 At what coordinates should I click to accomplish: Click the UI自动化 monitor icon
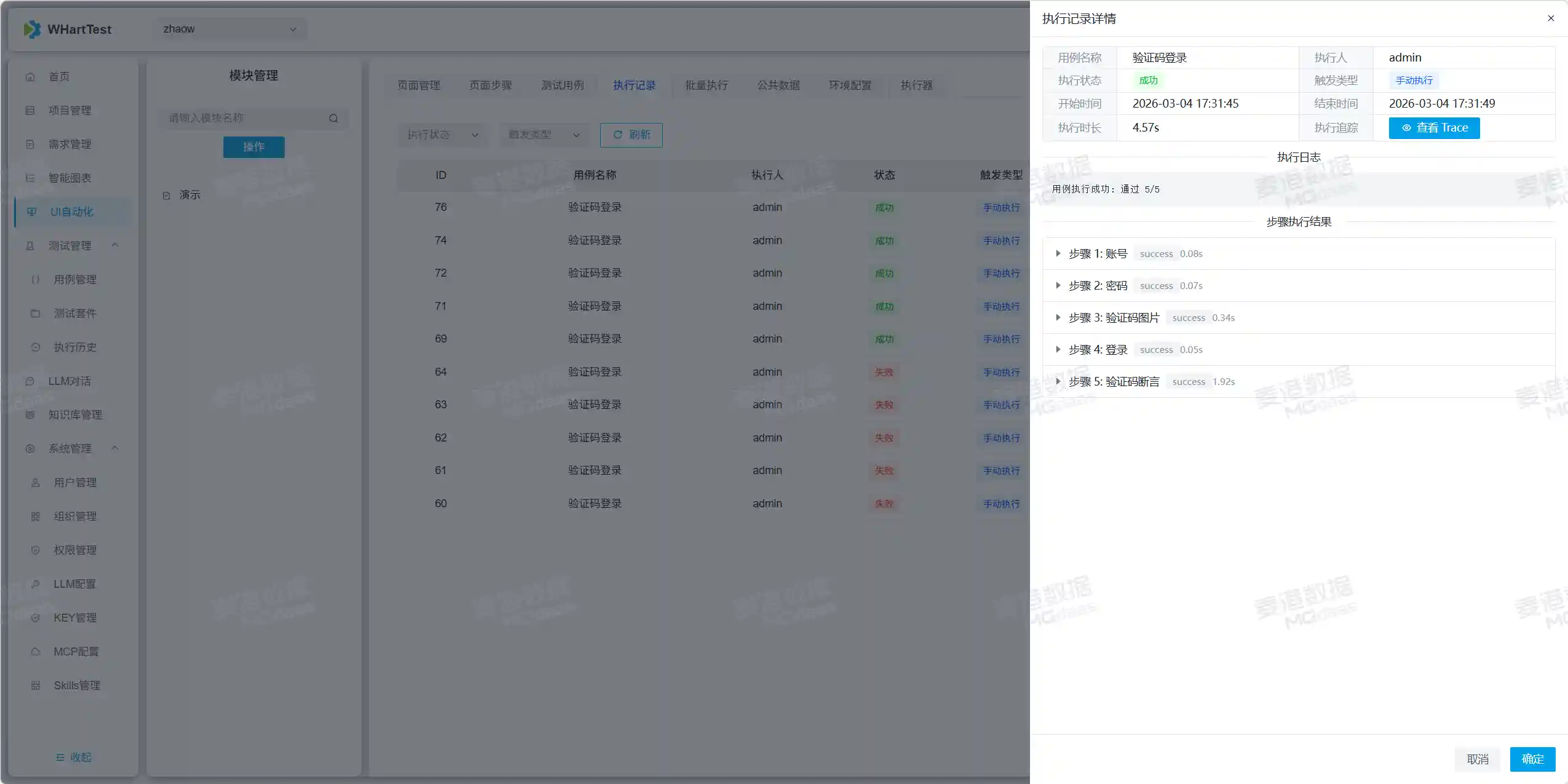click(x=32, y=212)
